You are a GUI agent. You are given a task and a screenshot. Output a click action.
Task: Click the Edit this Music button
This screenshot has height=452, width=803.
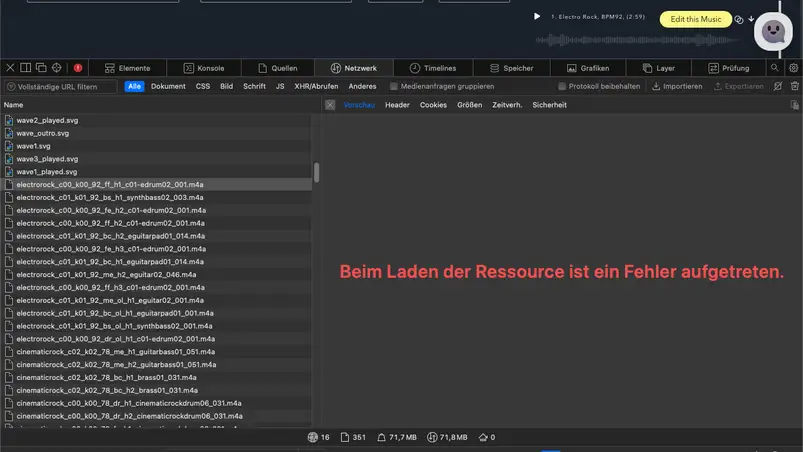click(x=695, y=19)
